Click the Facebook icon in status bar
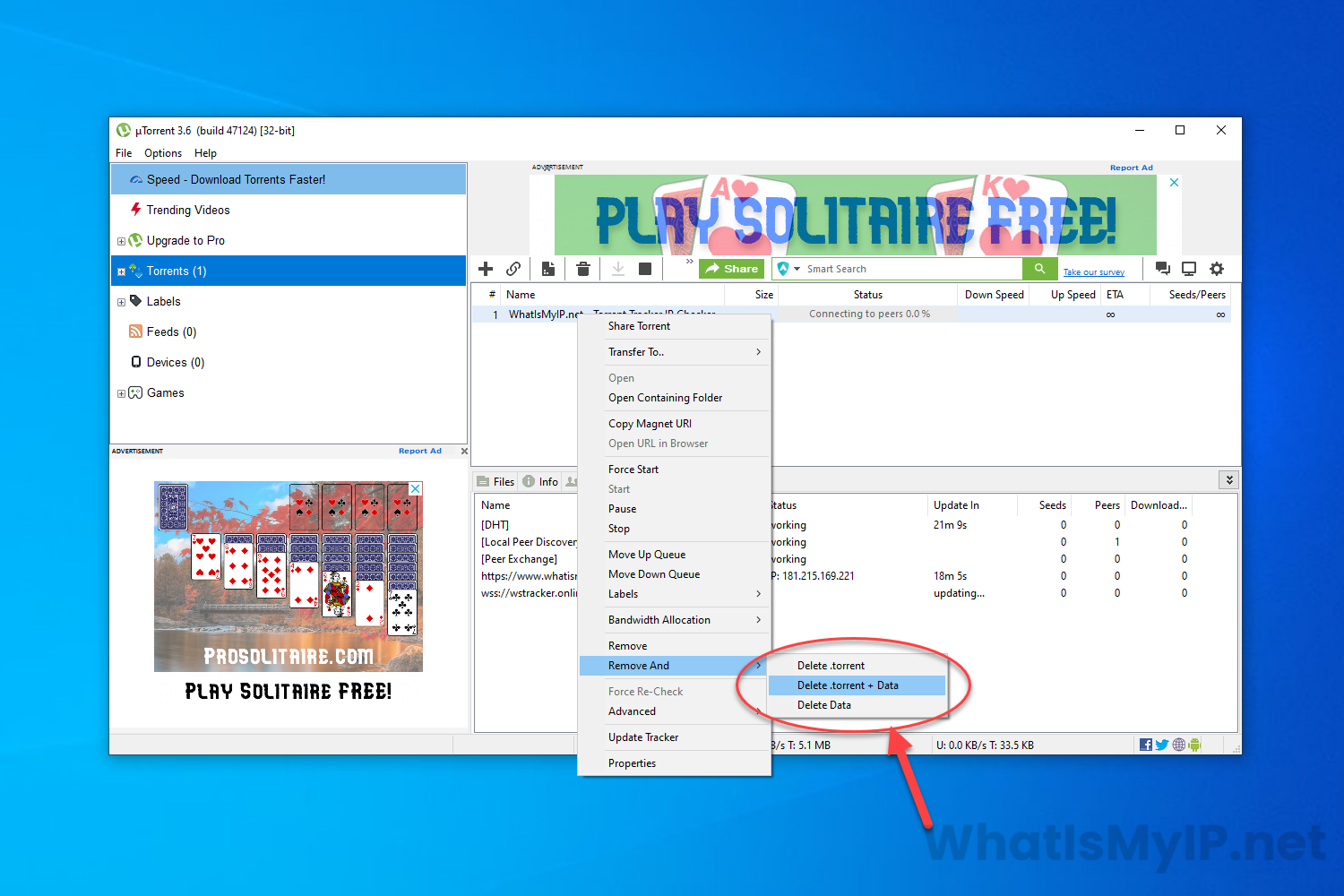Viewport: 1344px width, 896px height. [x=1146, y=745]
